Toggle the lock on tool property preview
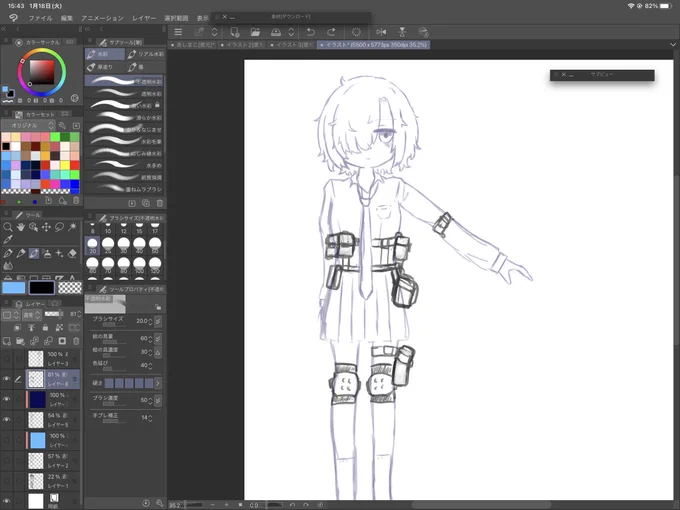 pos(158,307)
